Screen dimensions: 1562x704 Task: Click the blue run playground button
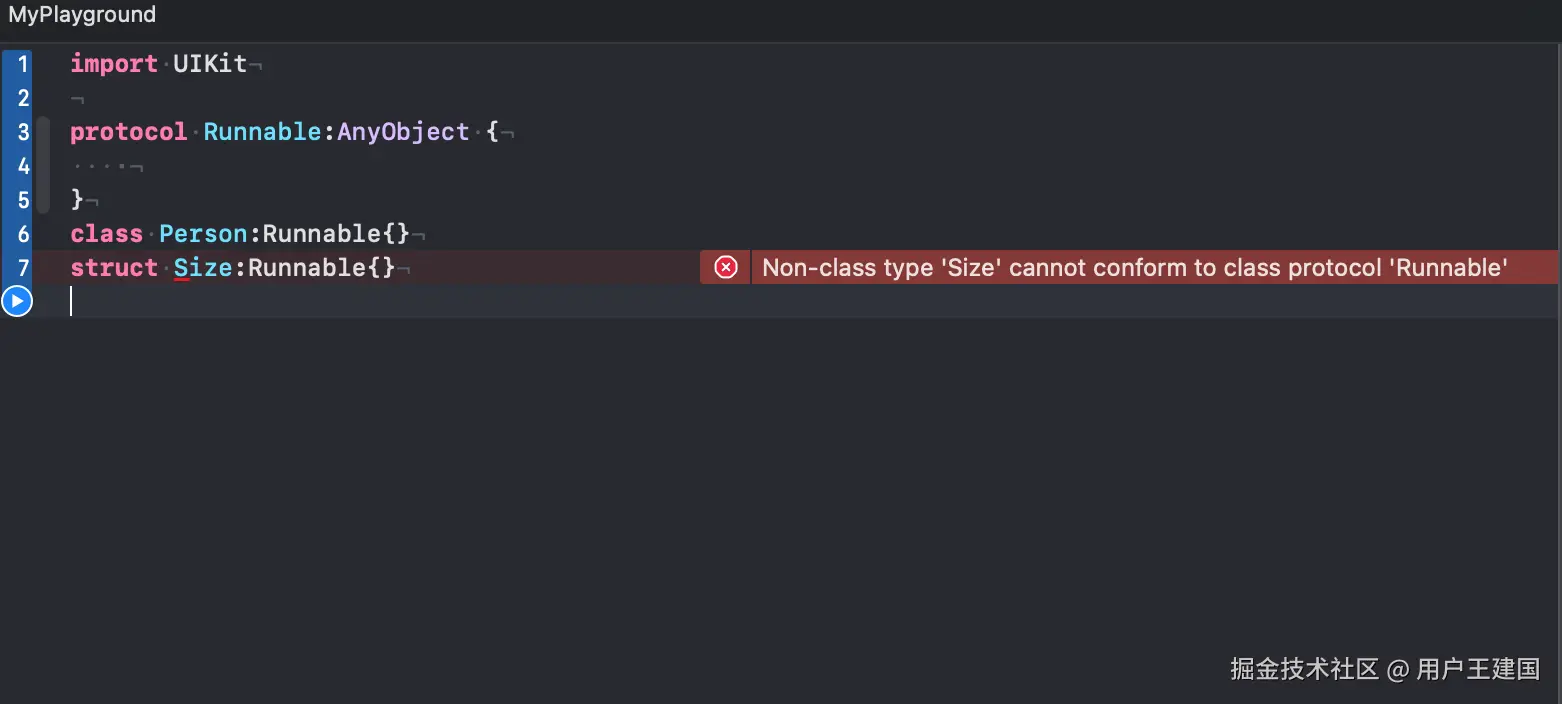pyautogui.click(x=17, y=301)
